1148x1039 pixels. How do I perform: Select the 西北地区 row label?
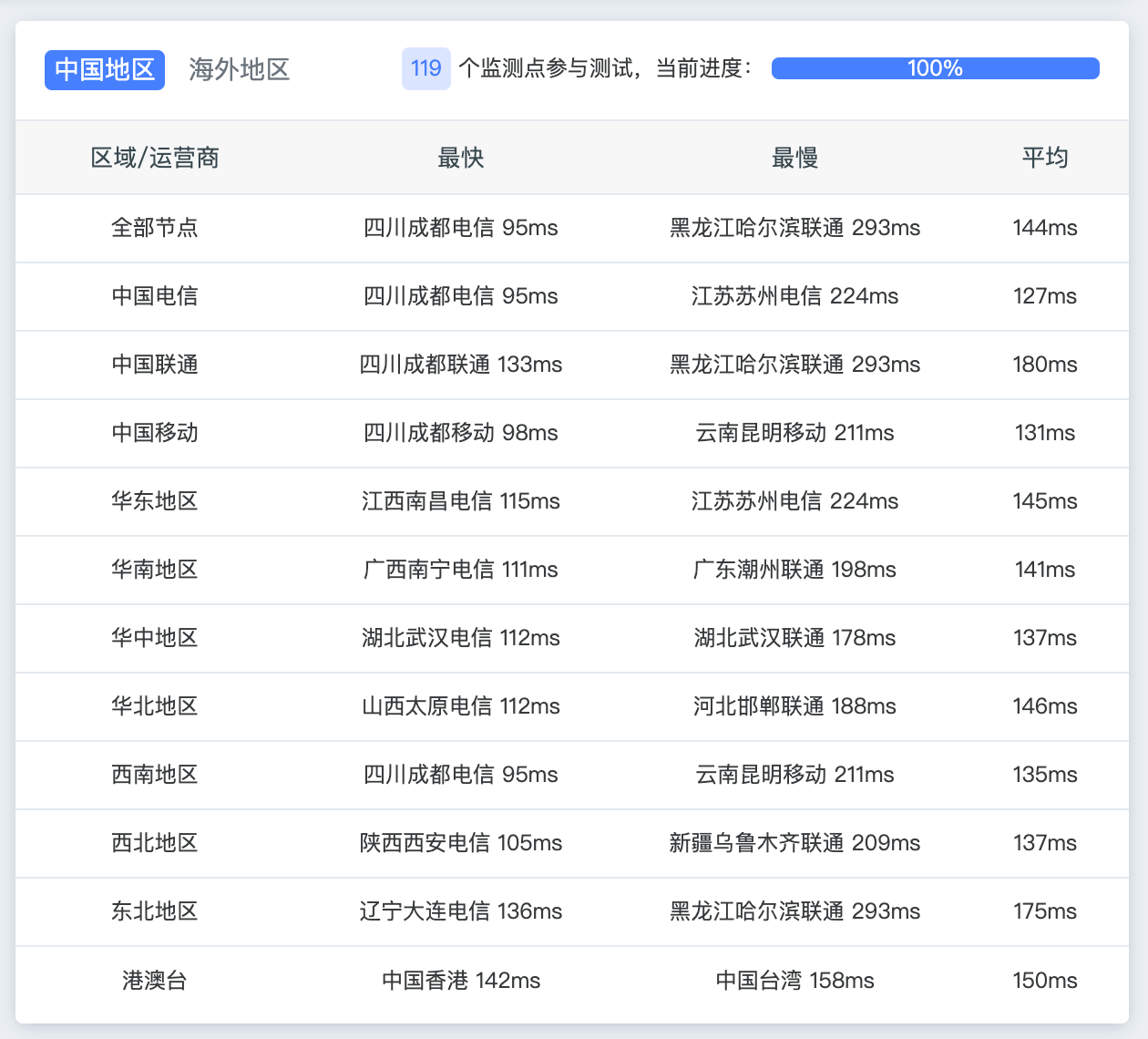155,842
